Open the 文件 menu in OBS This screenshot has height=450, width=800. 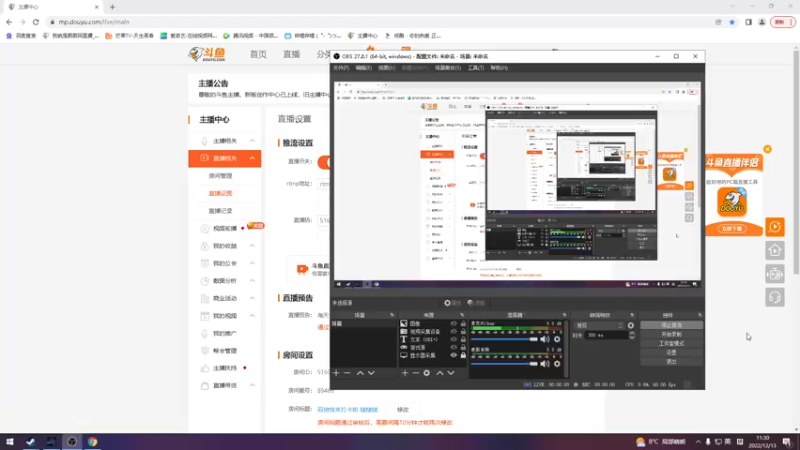coord(341,68)
